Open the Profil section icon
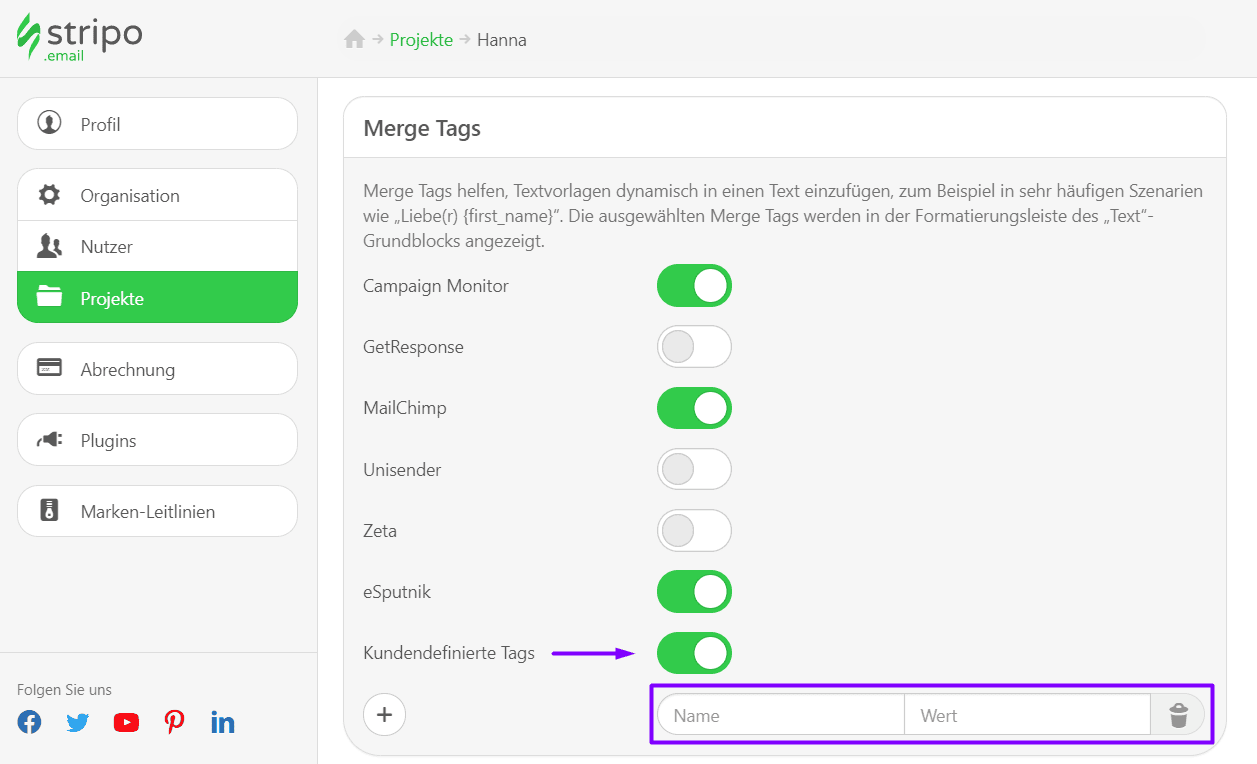This screenshot has width=1257, height=764. coord(51,123)
